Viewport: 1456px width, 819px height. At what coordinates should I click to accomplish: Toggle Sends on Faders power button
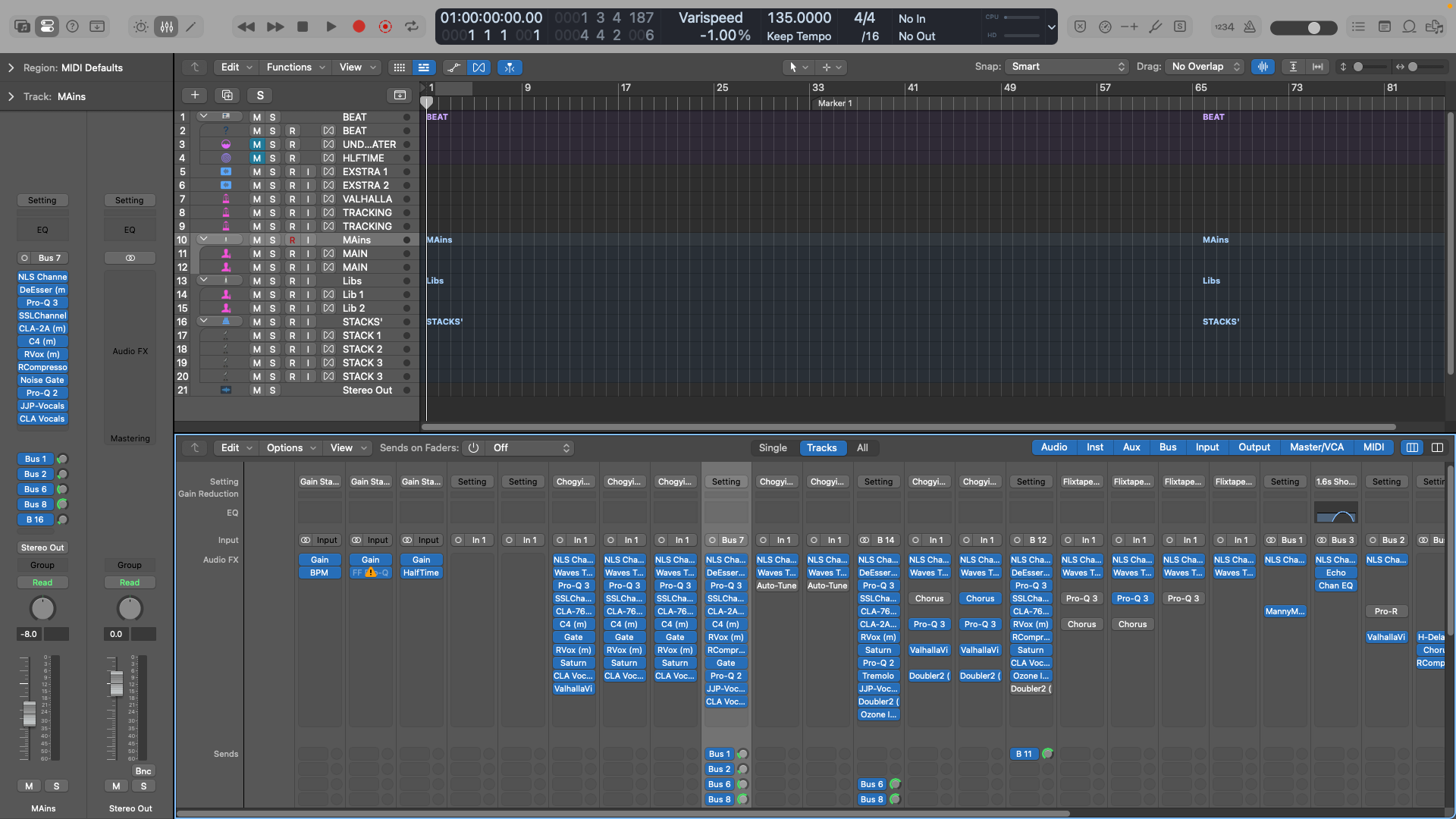click(473, 447)
